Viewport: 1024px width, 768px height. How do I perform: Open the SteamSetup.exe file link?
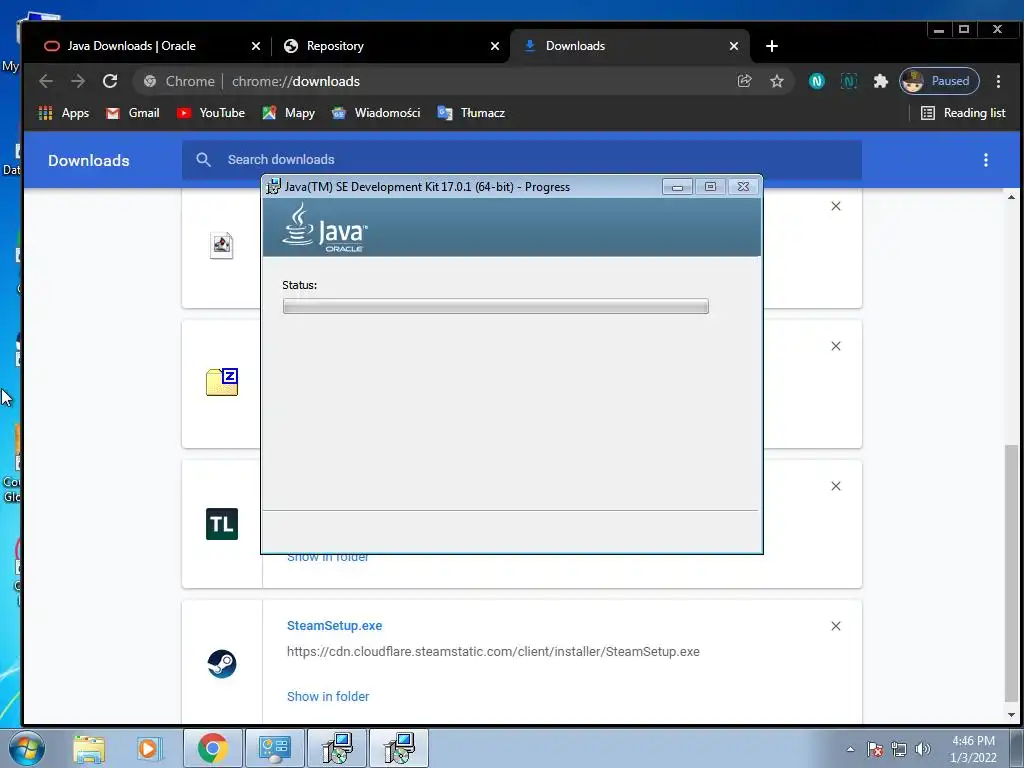point(334,626)
